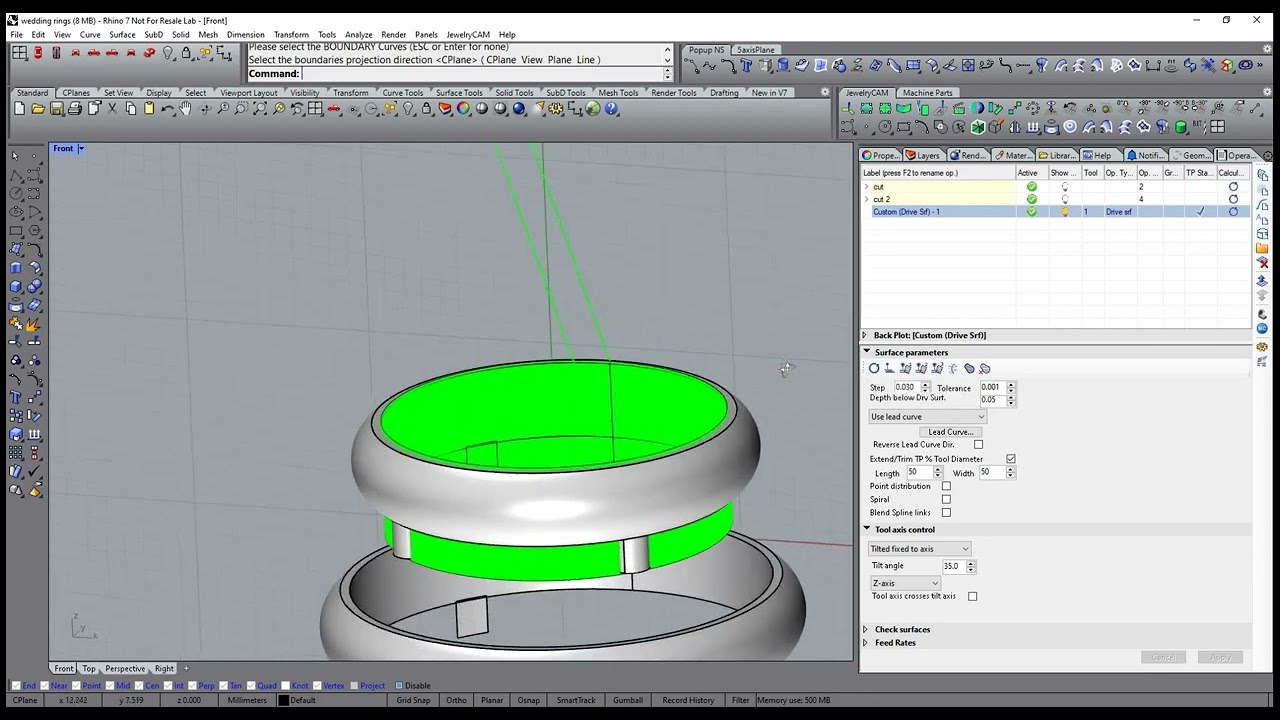Click the New file icon in Standard toolbar

coord(19,109)
